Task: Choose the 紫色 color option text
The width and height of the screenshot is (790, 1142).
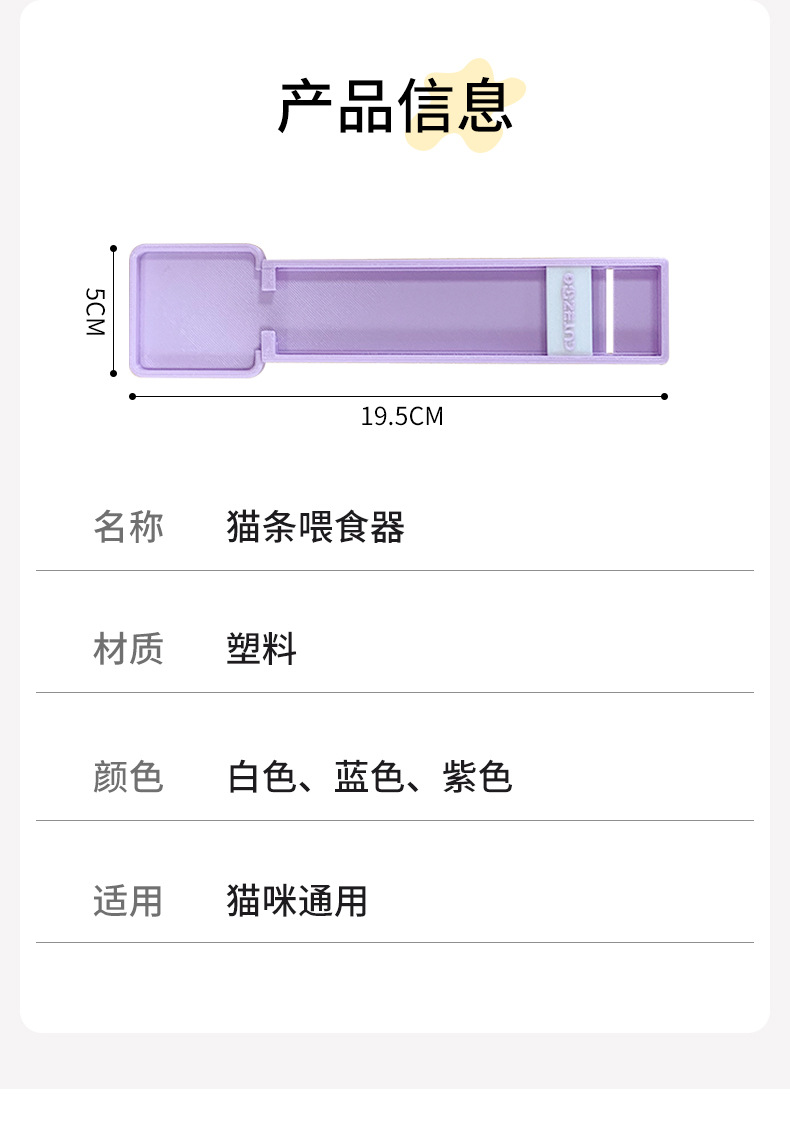Action: pos(477,776)
